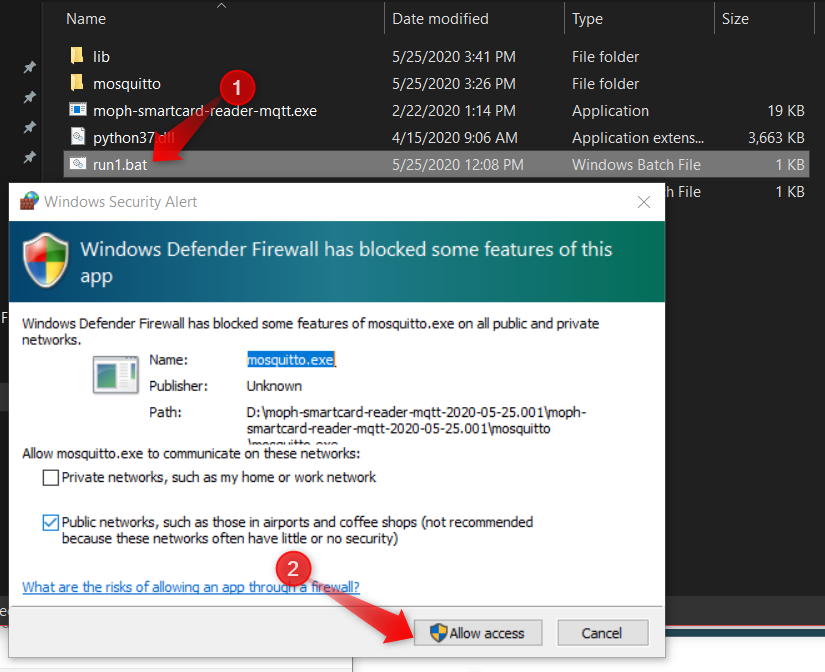
Task: Click the pin icon beside the moph-smartcard-reader row
Action: (x=30, y=127)
